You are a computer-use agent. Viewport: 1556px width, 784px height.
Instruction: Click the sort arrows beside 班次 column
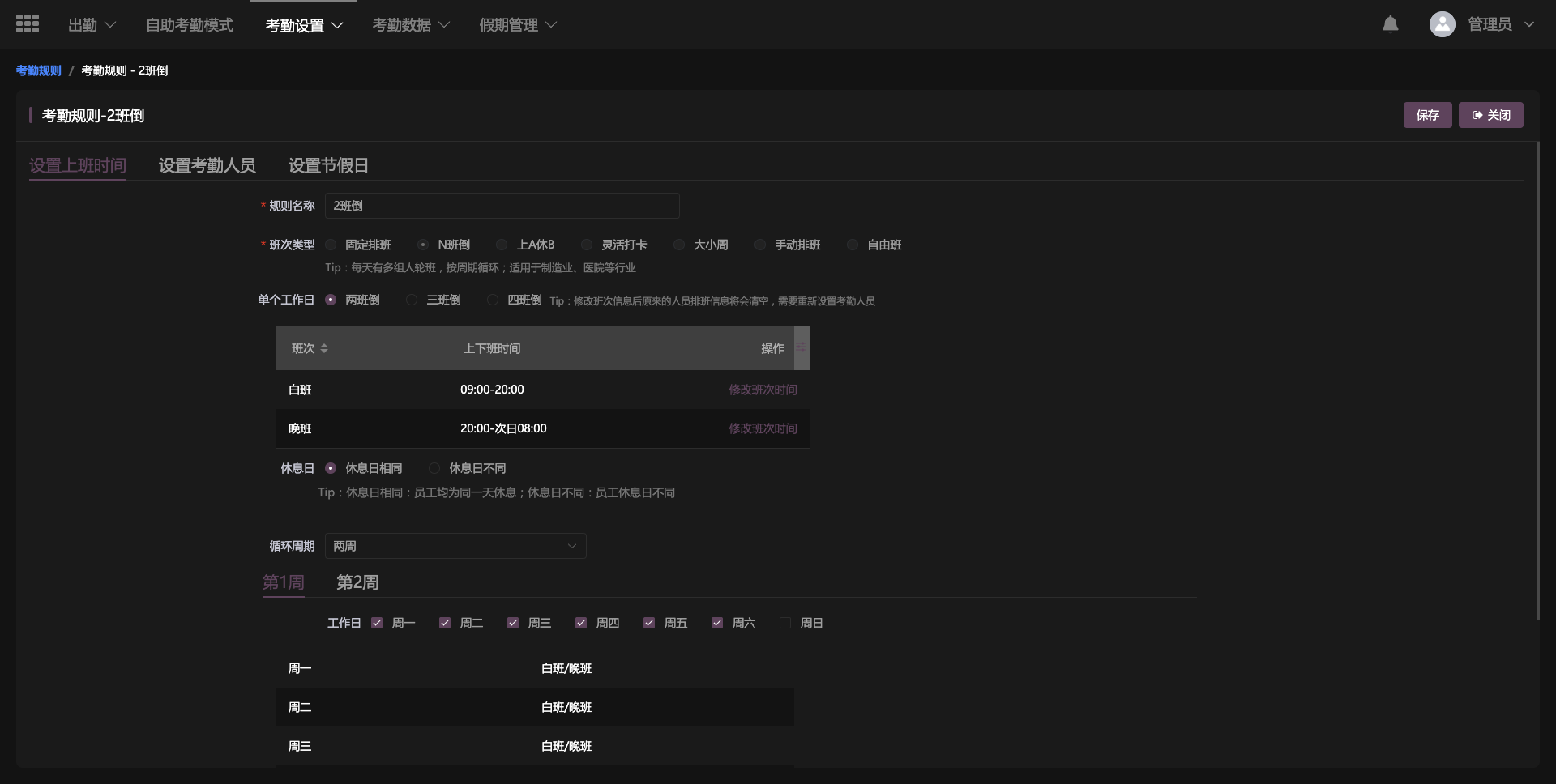(x=324, y=348)
